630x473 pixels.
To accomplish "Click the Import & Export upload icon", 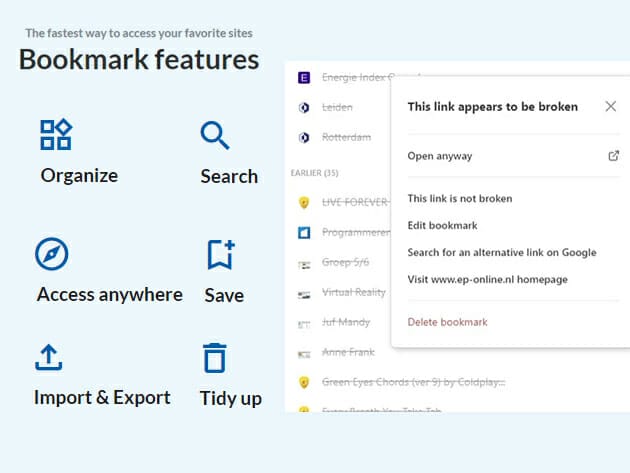I will [x=50, y=357].
